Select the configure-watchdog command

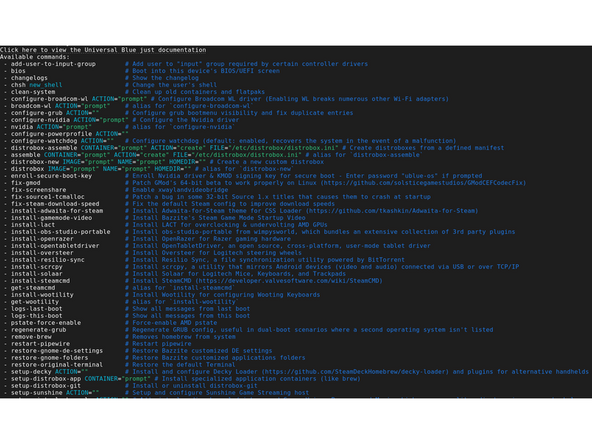pyautogui.click(x=44, y=141)
